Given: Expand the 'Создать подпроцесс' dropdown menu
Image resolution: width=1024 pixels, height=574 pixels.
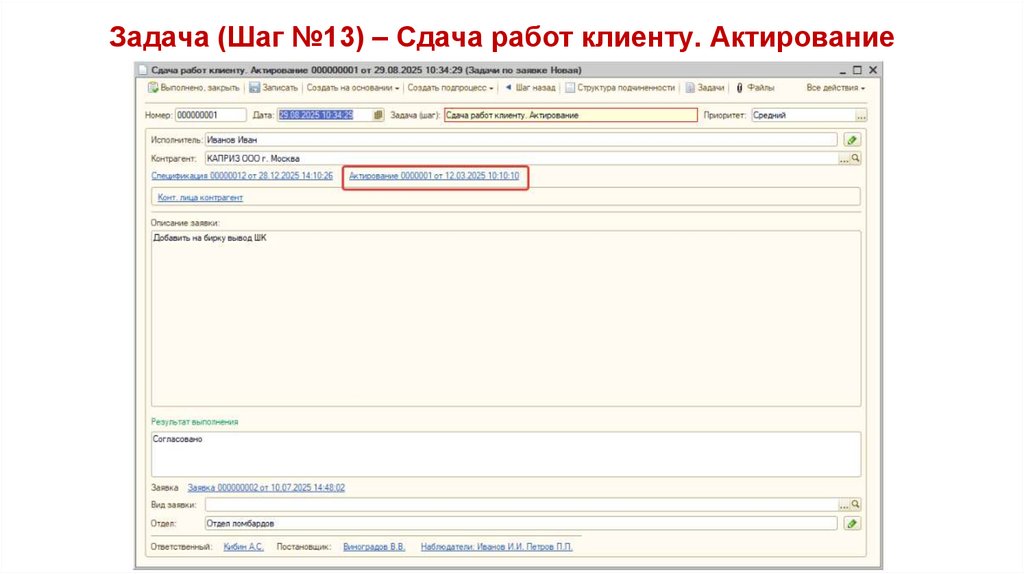Looking at the screenshot, I should [x=451, y=88].
